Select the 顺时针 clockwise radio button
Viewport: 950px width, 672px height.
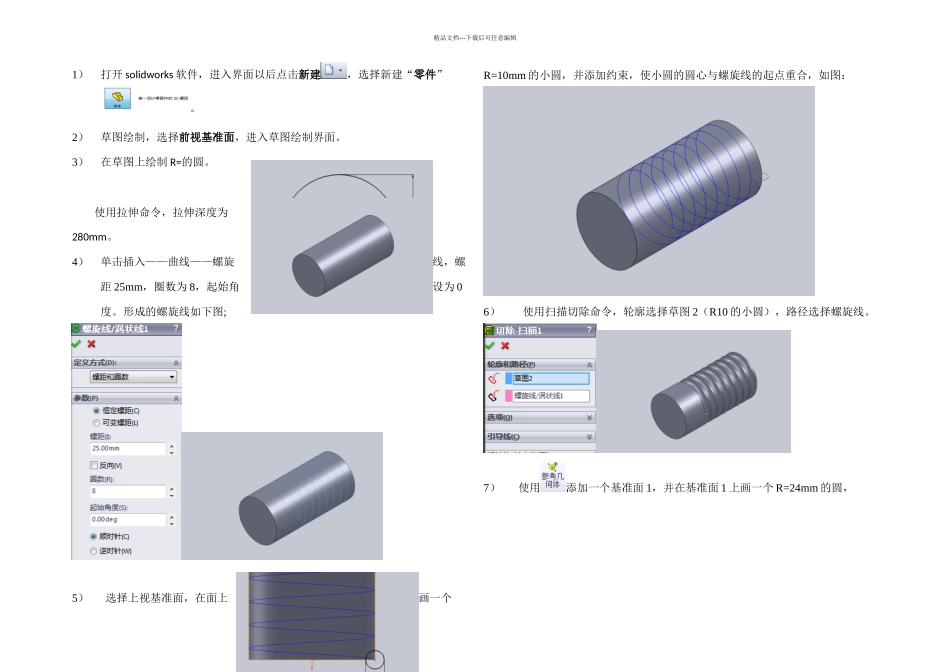pyautogui.click(x=93, y=536)
